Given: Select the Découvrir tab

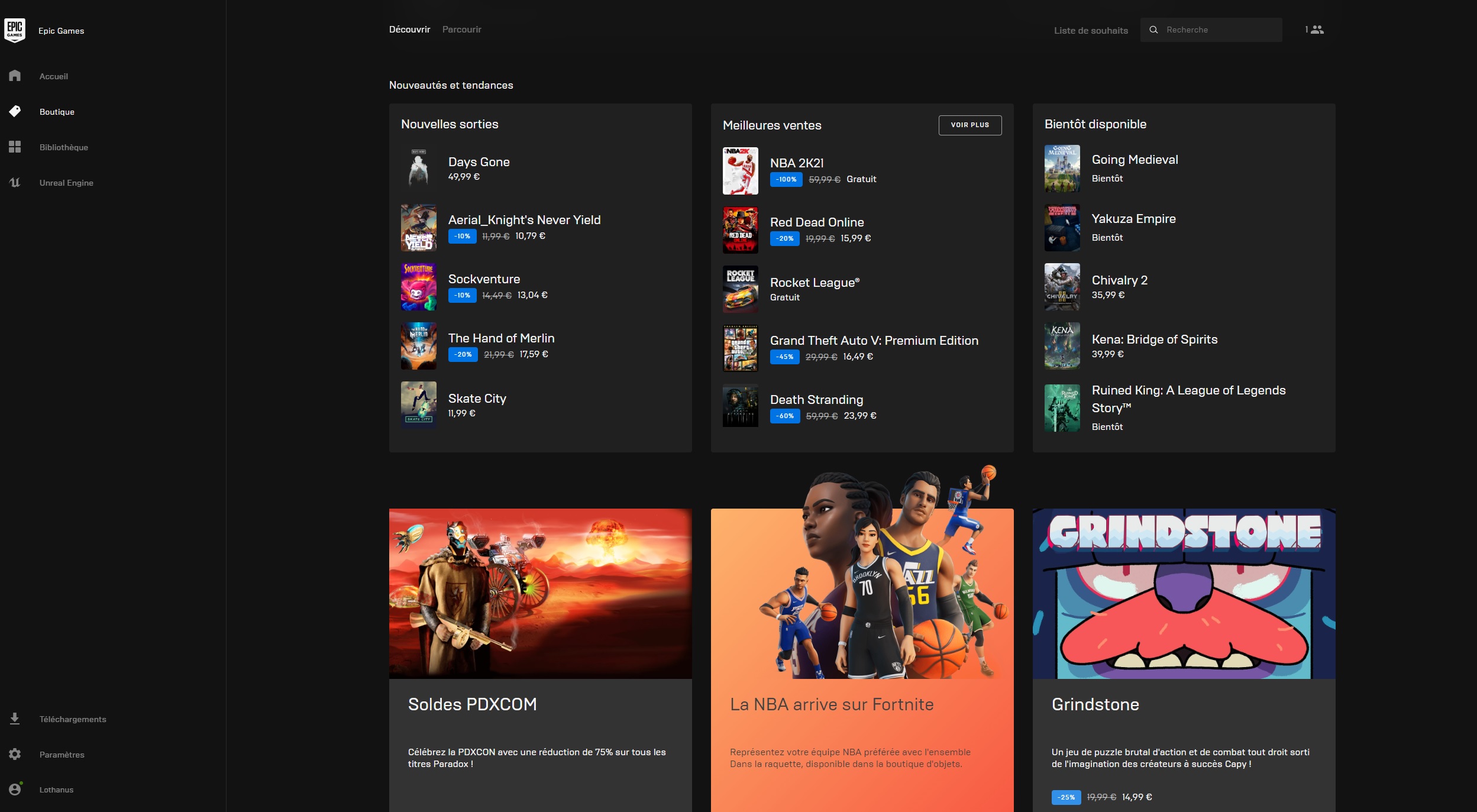Looking at the screenshot, I should pyautogui.click(x=409, y=30).
